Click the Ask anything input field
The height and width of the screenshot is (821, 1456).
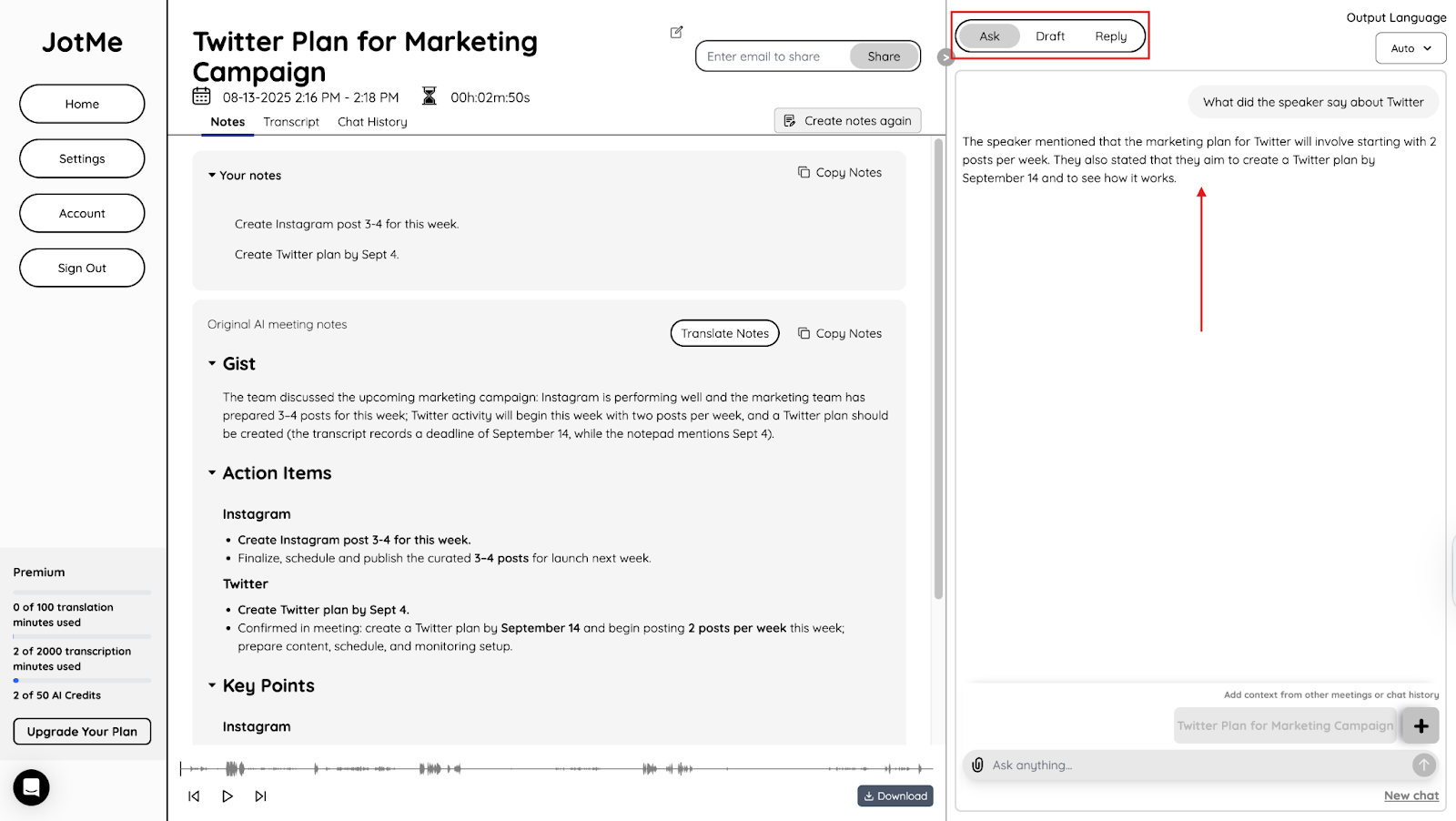click(x=1199, y=765)
